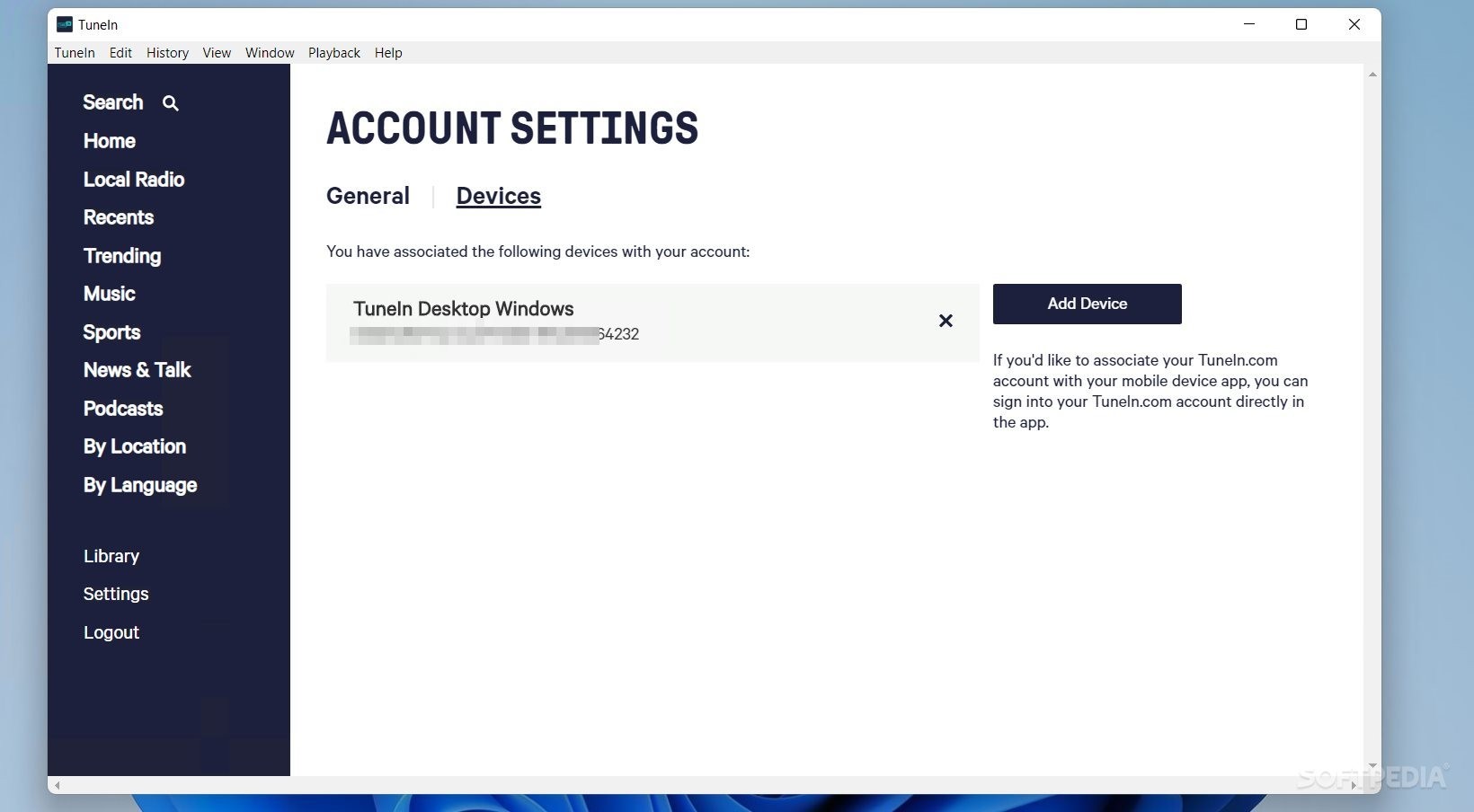The width and height of the screenshot is (1474, 812).
Task: Click the search magnifier icon
Action: [171, 103]
